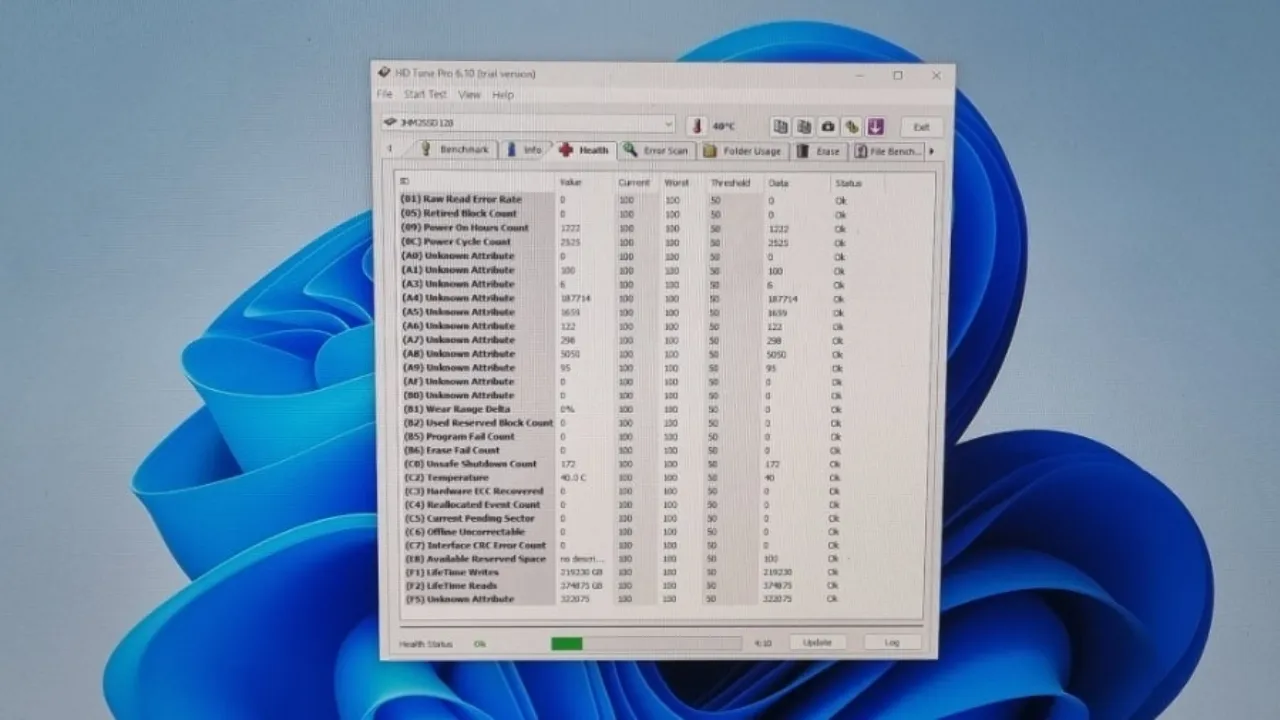
Task: Click the copy screenshot to clipboard icon
Action: (803, 127)
